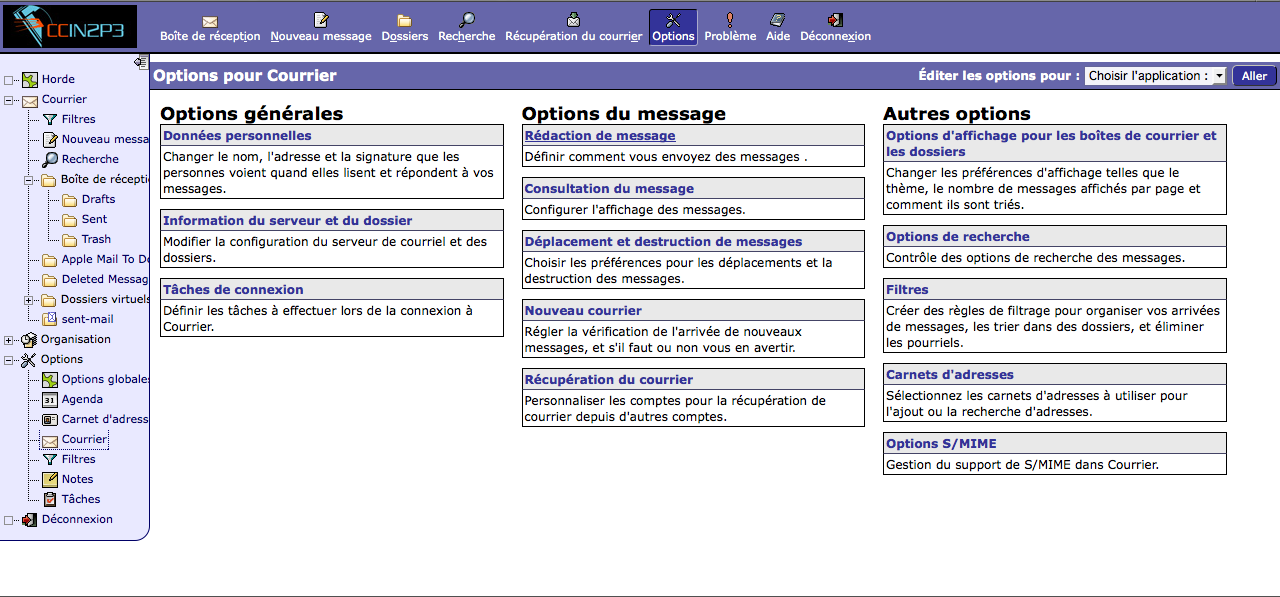
Task: Open the Aide help icon
Action: pos(778,28)
